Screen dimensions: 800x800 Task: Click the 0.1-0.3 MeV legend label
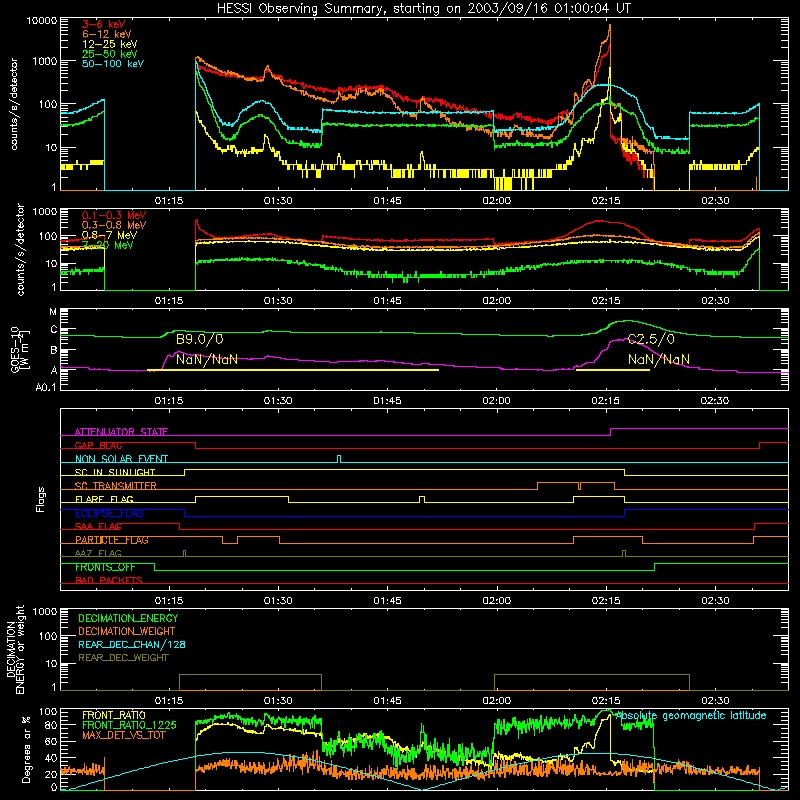coord(114,215)
